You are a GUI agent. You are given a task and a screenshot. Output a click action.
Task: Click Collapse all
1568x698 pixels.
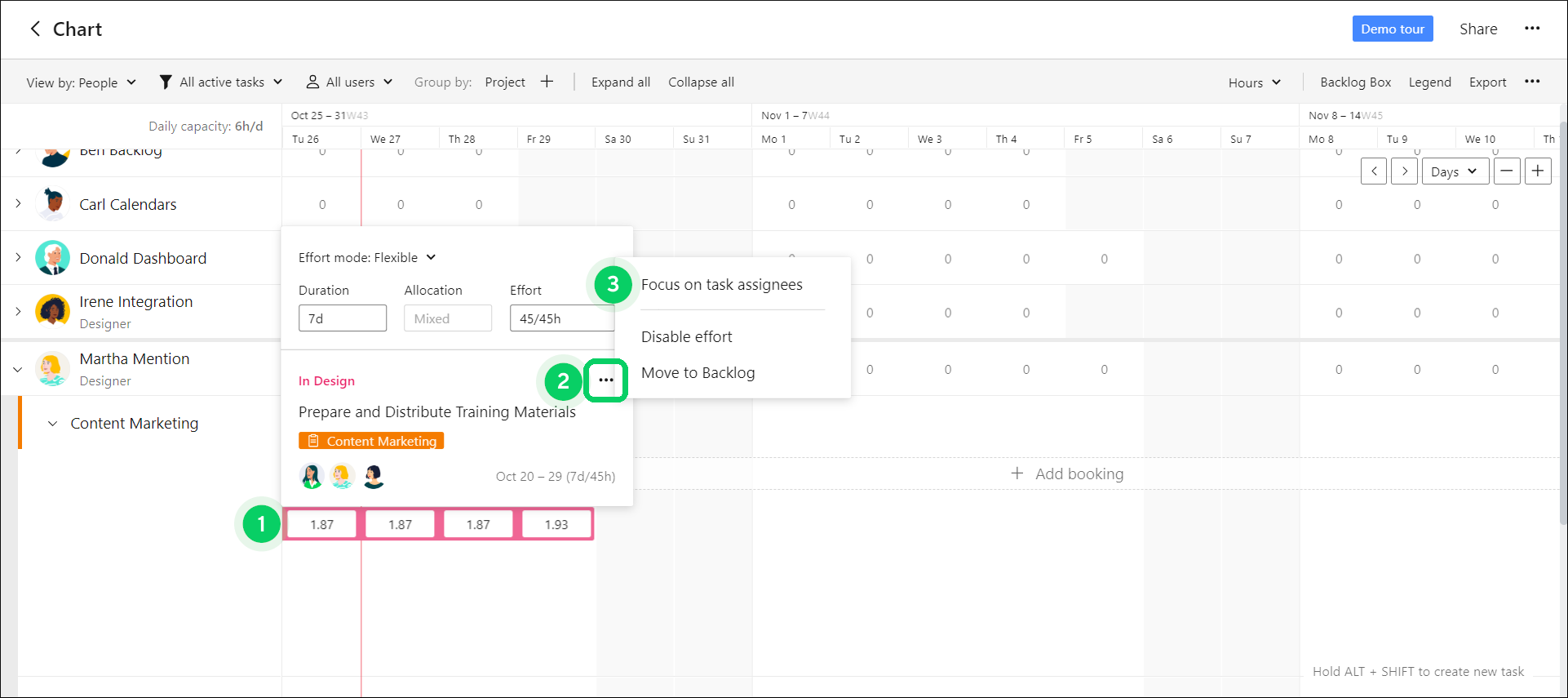click(701, 82)
